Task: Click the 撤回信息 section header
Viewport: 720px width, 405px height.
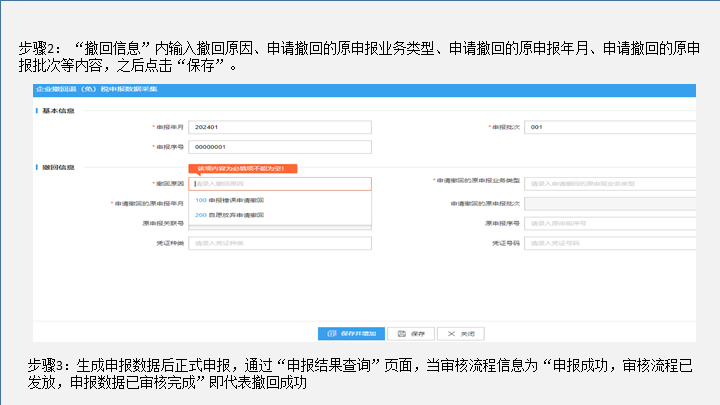Action: coord(58,167)
